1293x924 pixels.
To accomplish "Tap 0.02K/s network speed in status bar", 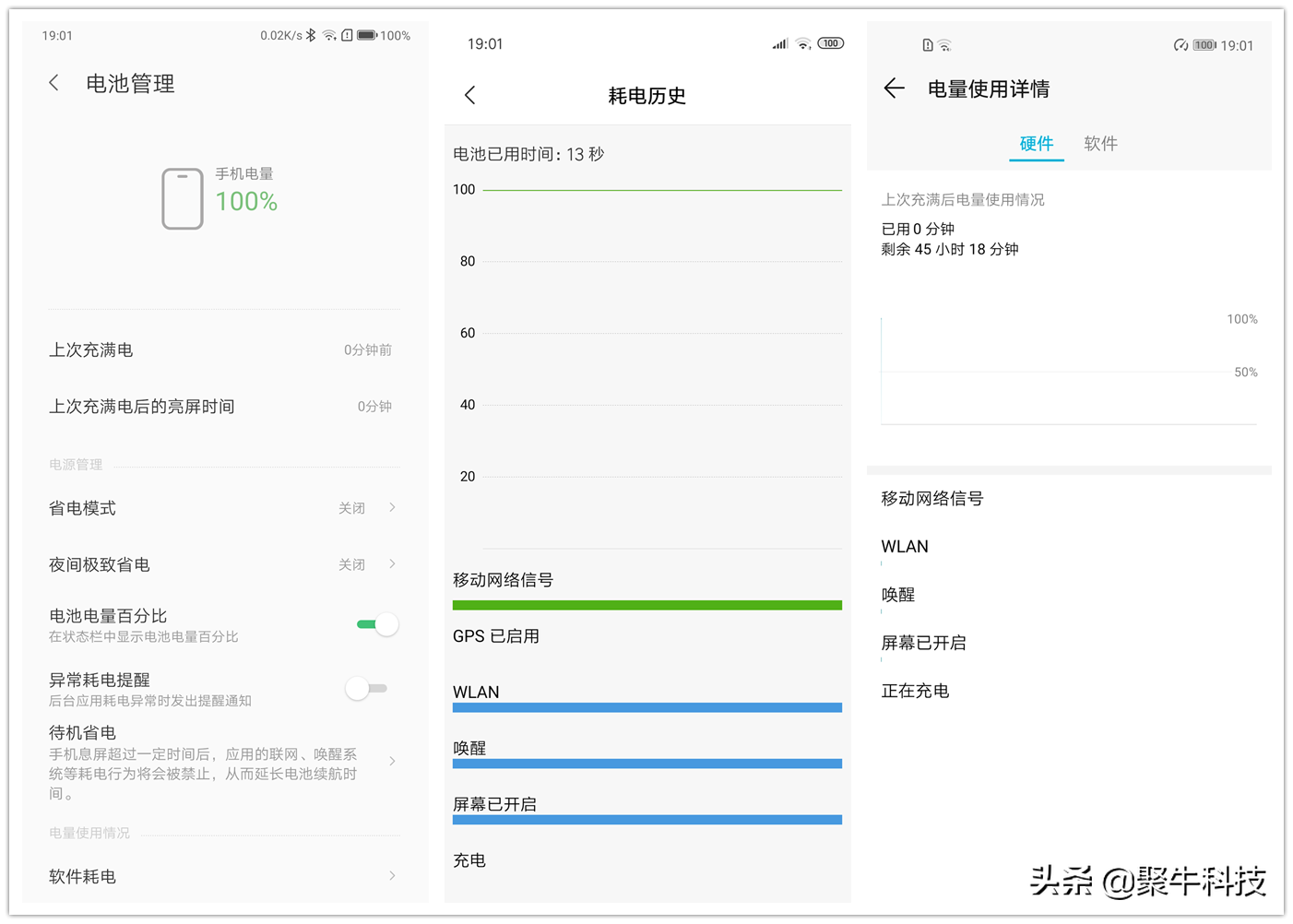I will point(281,36).
